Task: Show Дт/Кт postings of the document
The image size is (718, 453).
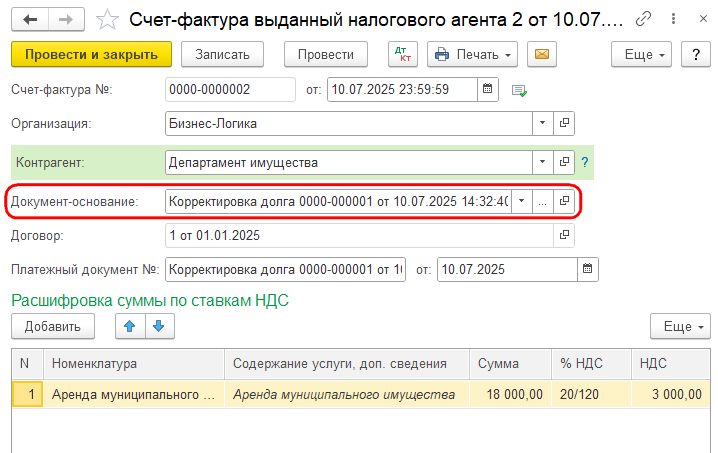Action: (403, 55)
